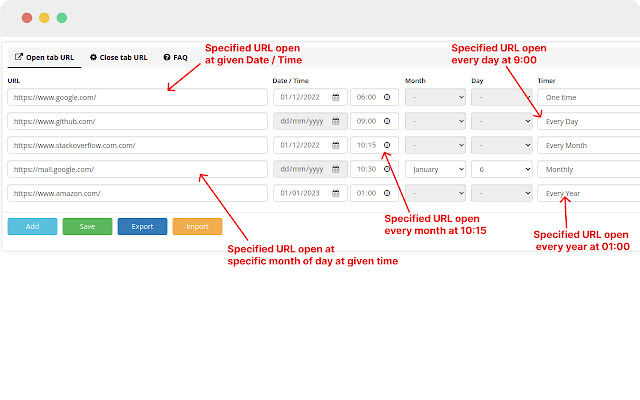
Task: Open the FAQ tab
Action: (x=176, y=57)
